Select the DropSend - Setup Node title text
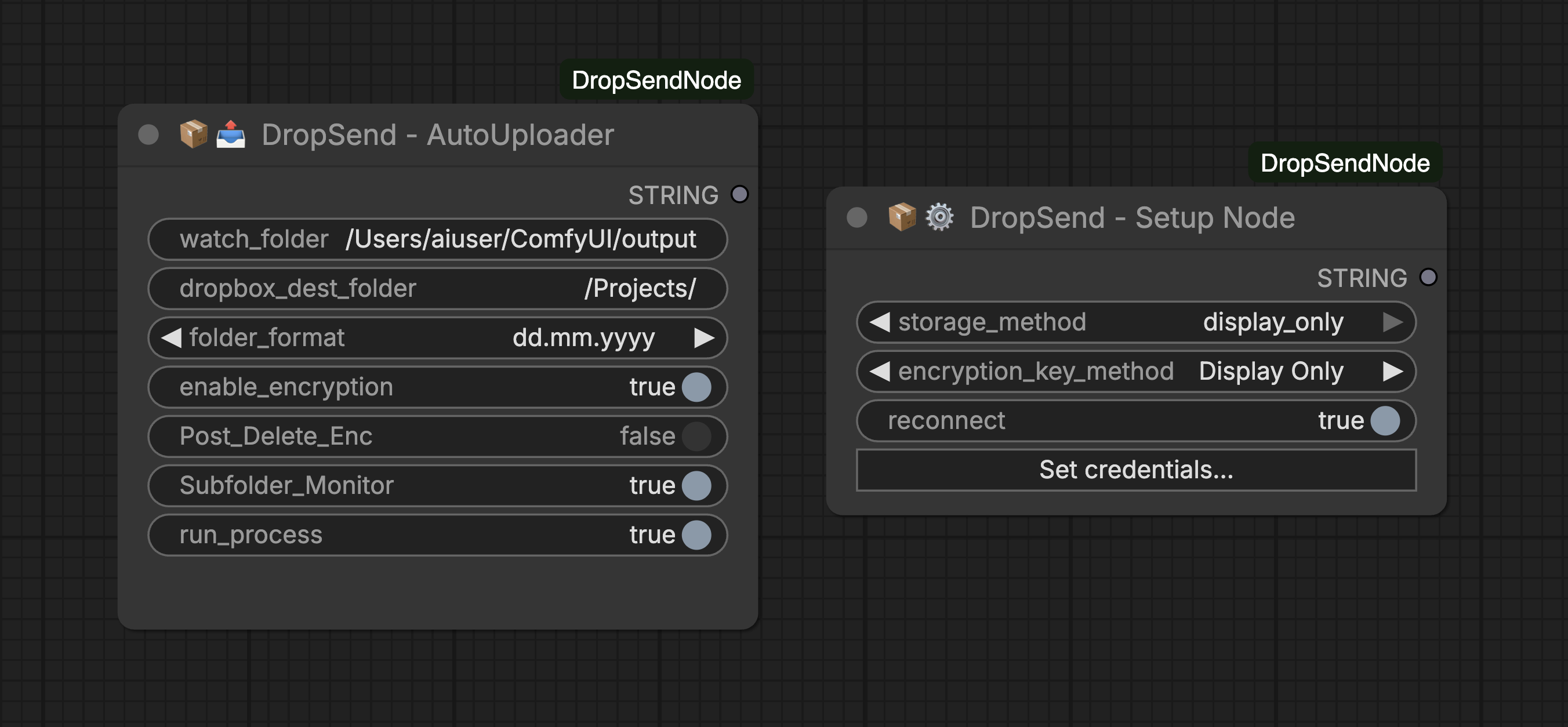The width and height of the screenshot is (1568, 727). (x=1132, y=217)
